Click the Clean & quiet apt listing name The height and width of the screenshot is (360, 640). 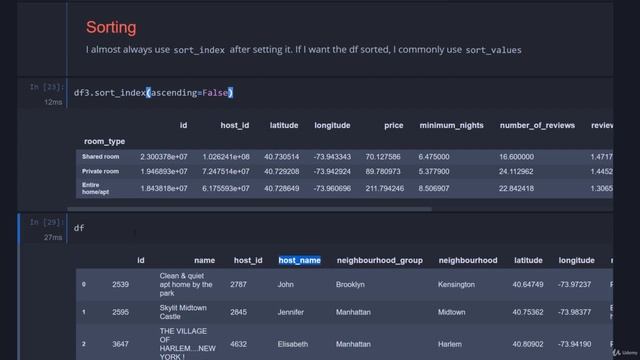[186, 284]
